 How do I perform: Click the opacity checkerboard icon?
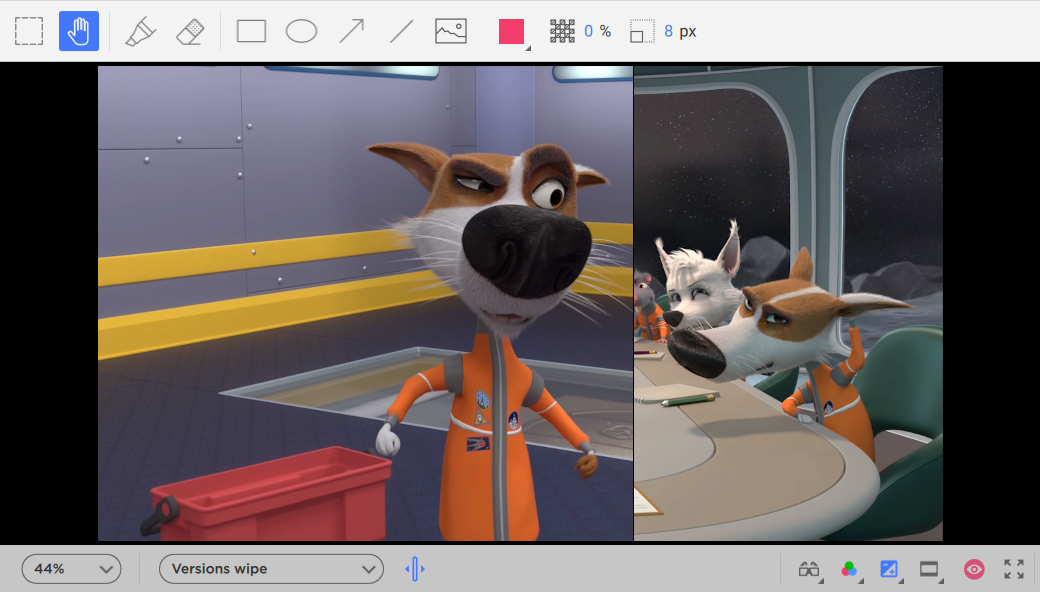point(562,31)
